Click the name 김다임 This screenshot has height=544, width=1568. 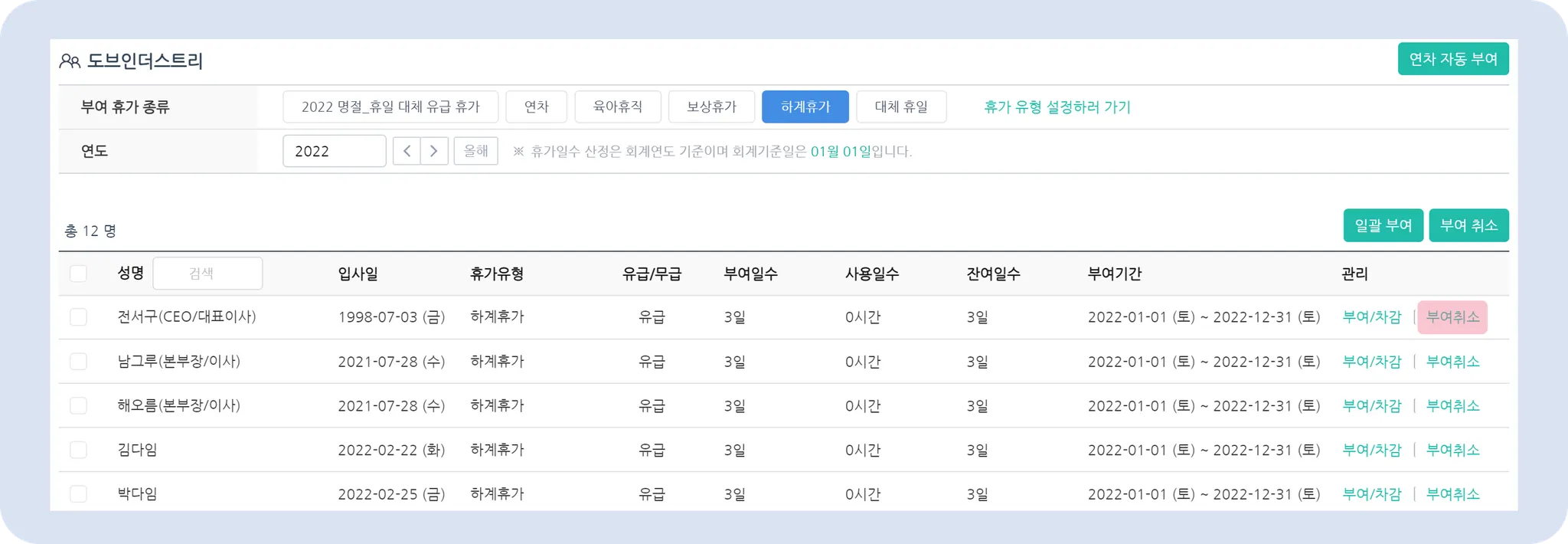click(x=137, y=450)
